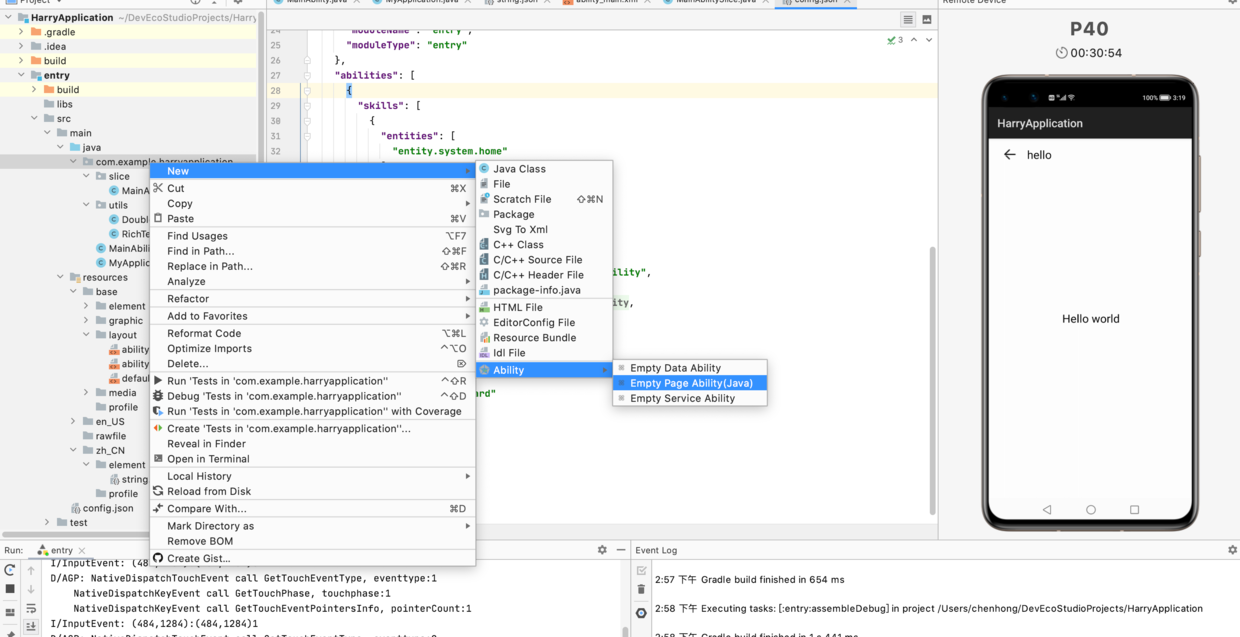The width and height of the screenshot is (1240, 637).
Task: Select Empty Service Ability
Action: pyautogui.click(x=690, y=398)
